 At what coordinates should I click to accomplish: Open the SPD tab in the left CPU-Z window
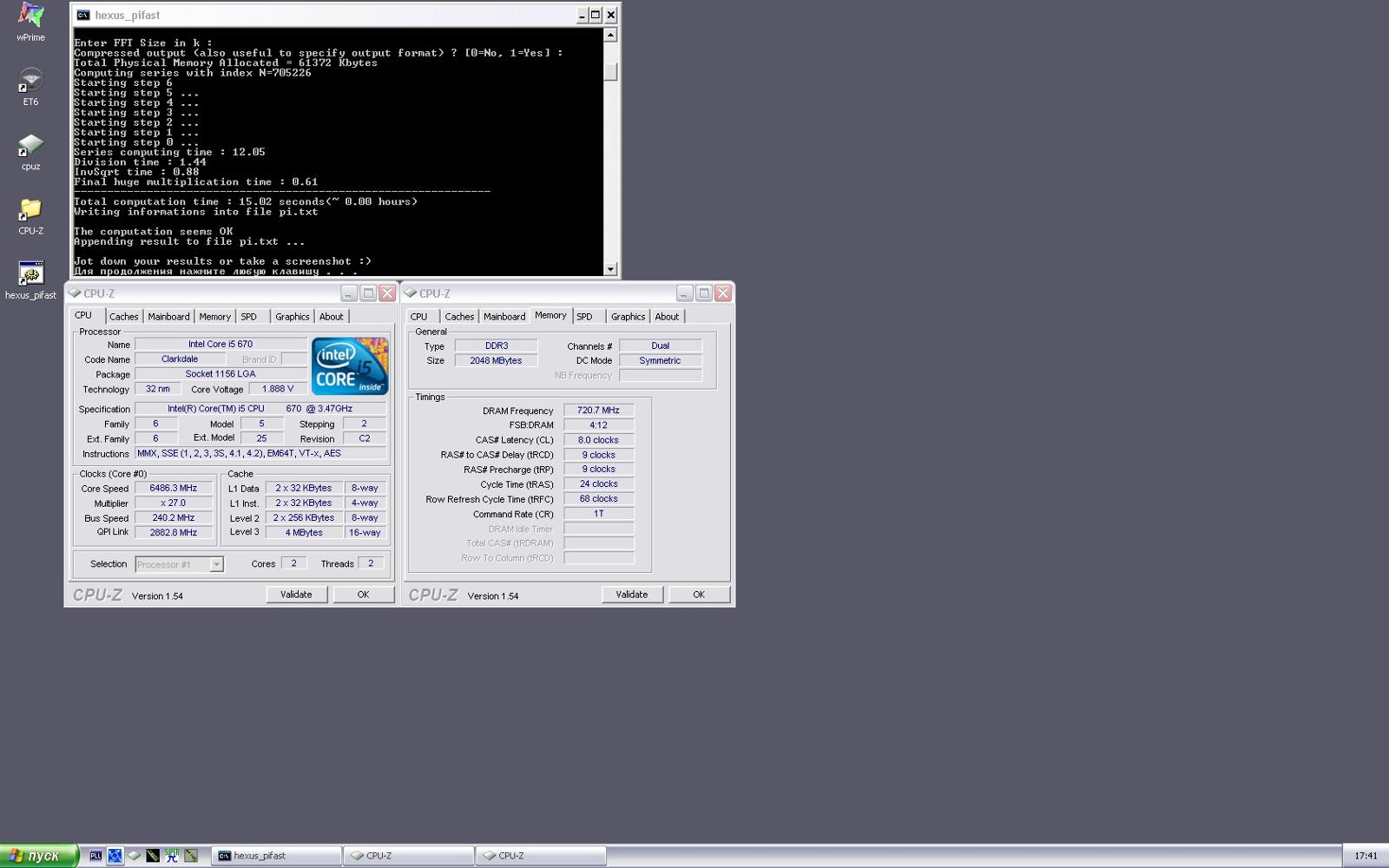click(249, 317)
